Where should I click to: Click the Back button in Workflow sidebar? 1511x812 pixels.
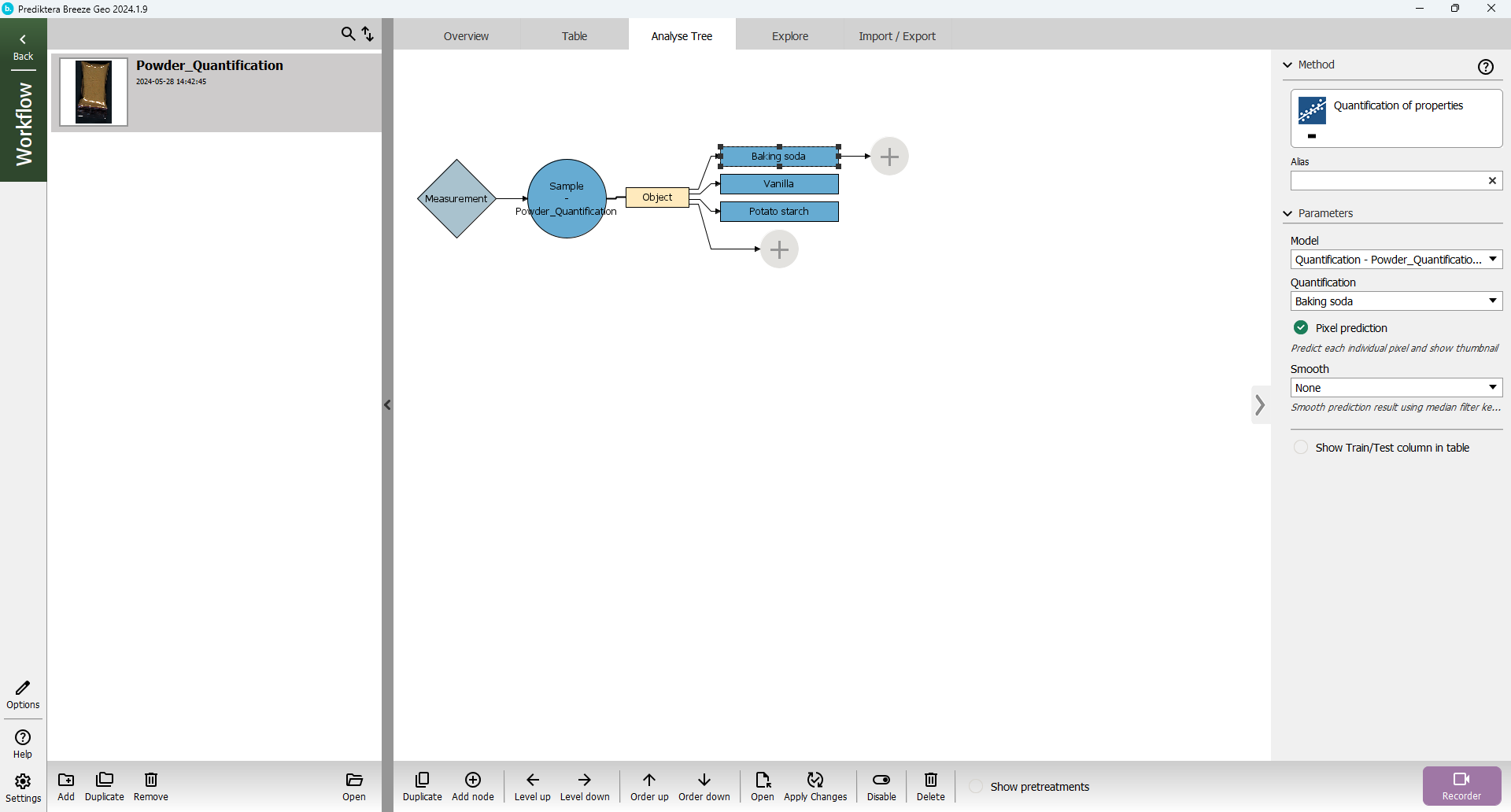coord(23,47)
